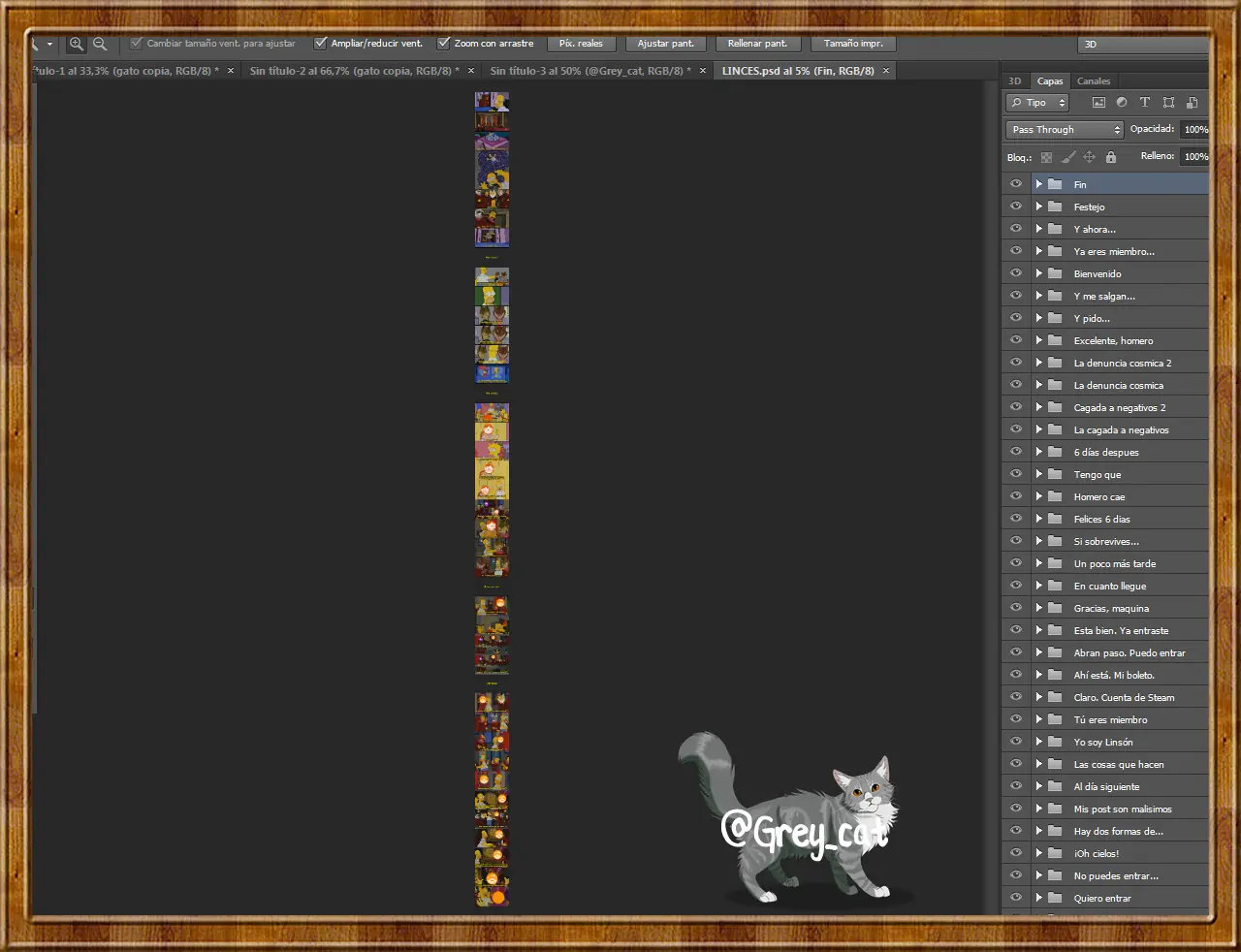Click folder icon of ¡Oh cielos! group
This screenshot has width=1241, height=952.
[1055, 853]
